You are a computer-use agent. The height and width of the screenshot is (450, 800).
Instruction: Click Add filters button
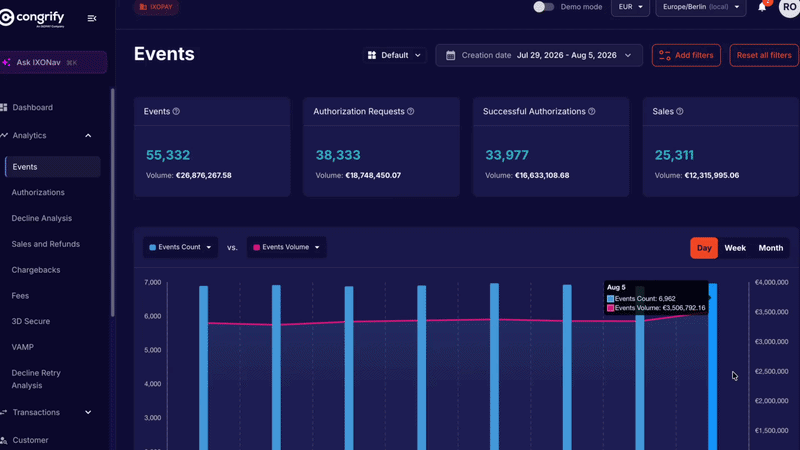coord(686,55)
